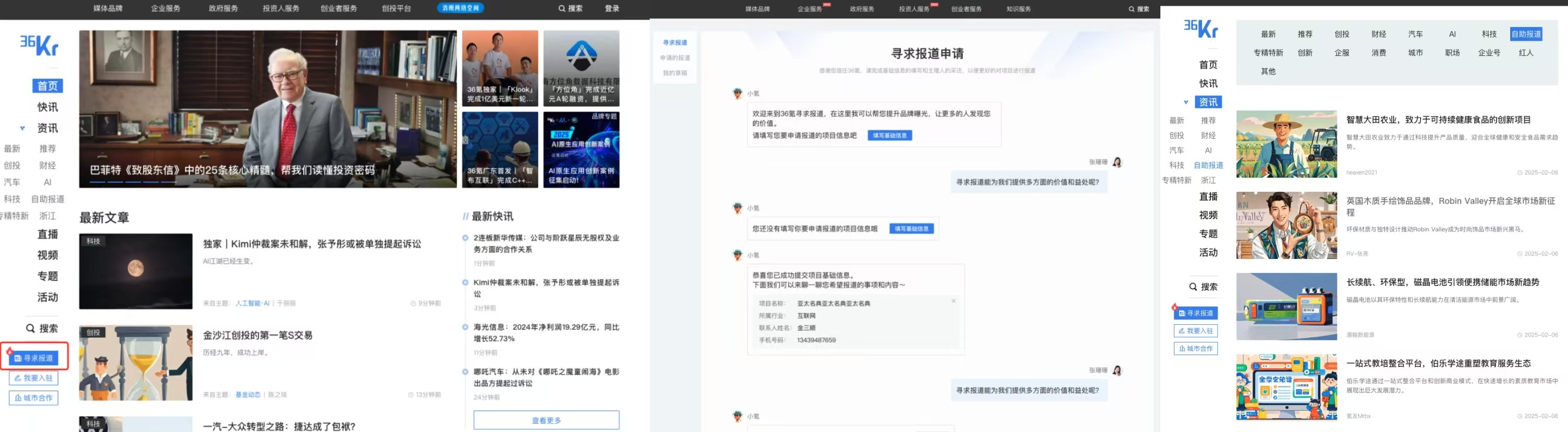The width and height of the screenshot is (1568, 432).
Task: Open the 智慧大田农业 farmer article thumbnail
Action: pyautogui.click(x=1286, y=144)
